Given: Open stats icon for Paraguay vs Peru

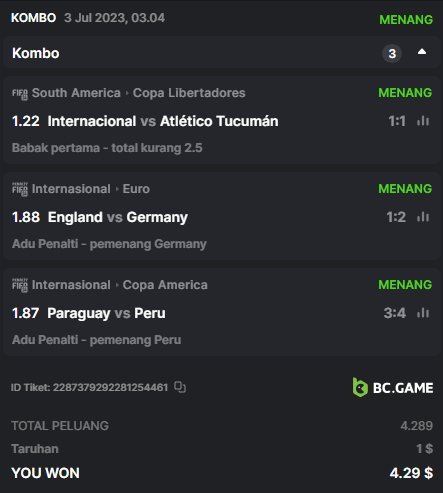Looking at the screenshot, I should coord(423,313).
